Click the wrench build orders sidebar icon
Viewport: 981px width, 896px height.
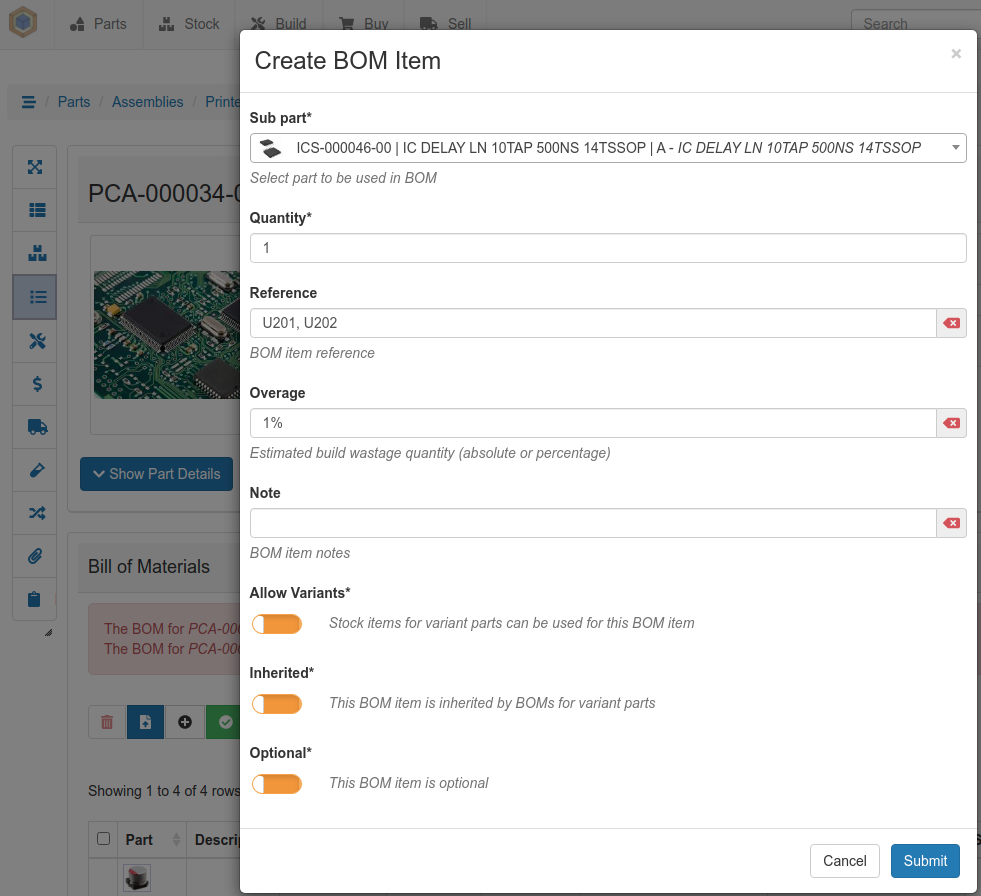coord(36,341)
